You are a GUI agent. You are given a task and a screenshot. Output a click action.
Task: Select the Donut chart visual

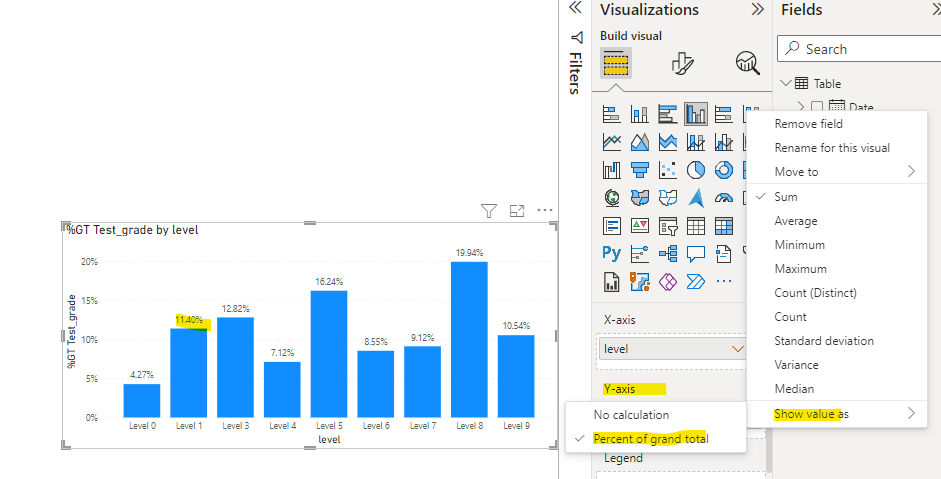[x=724, y=170]
